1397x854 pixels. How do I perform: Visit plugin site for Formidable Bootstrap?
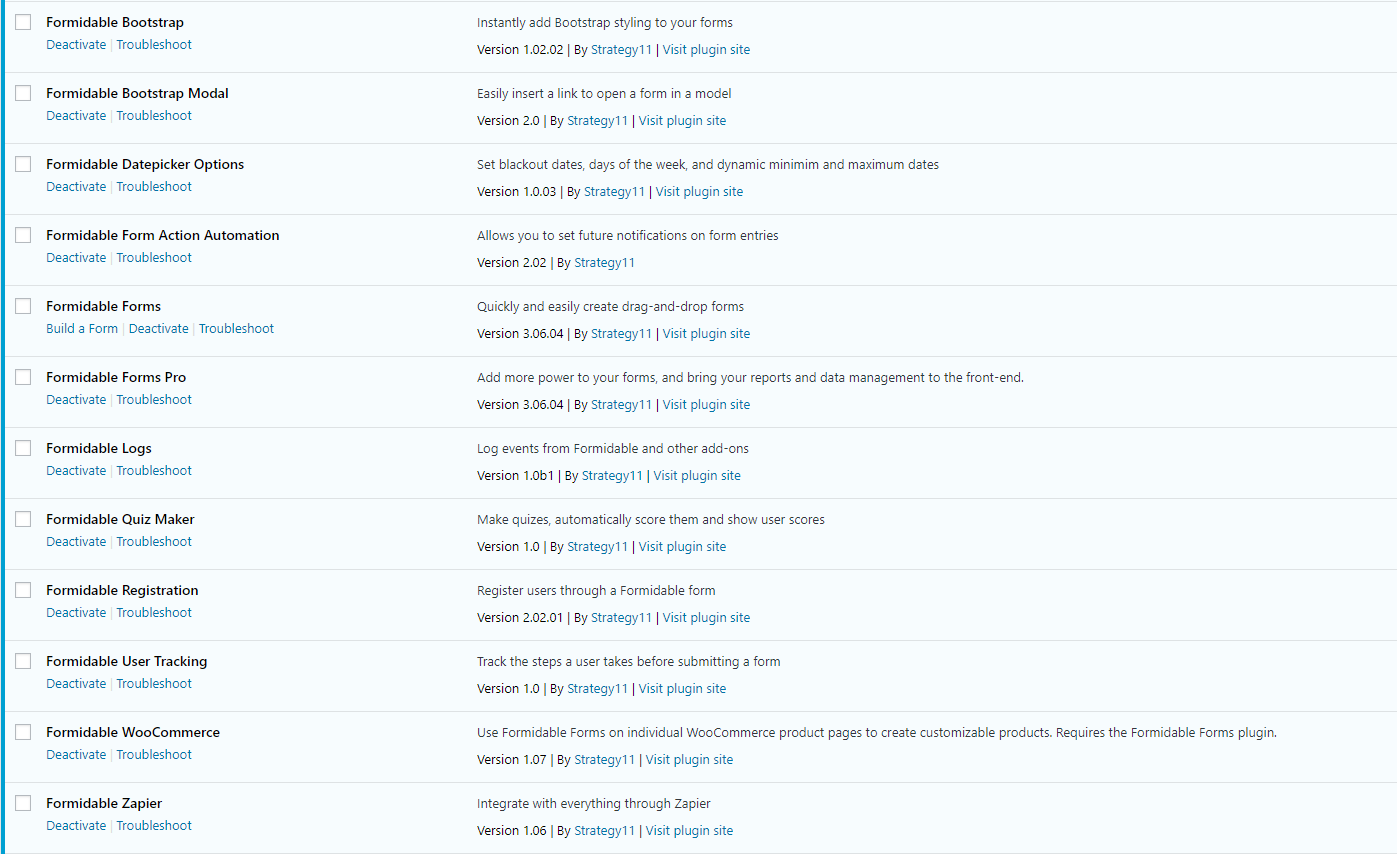click(706, 50)
